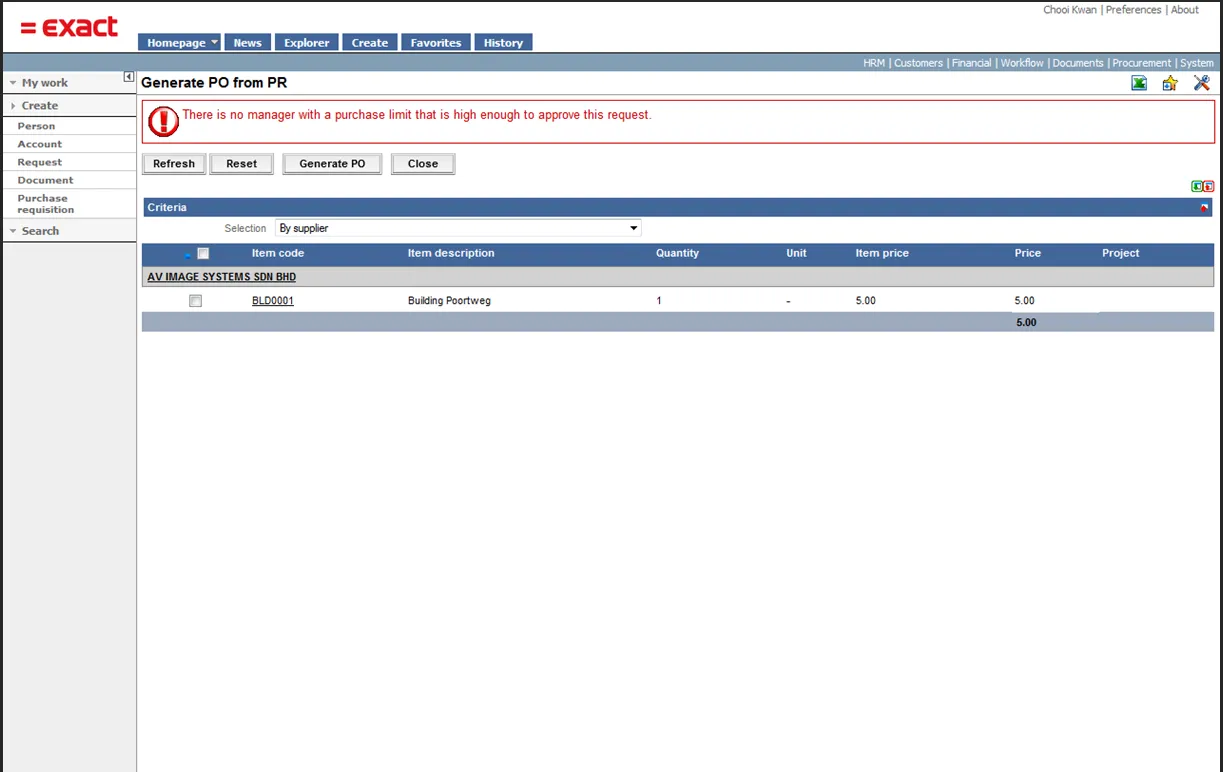Expand the Create sidebar section
The image size is (1223, 772).
pos(13,106)
